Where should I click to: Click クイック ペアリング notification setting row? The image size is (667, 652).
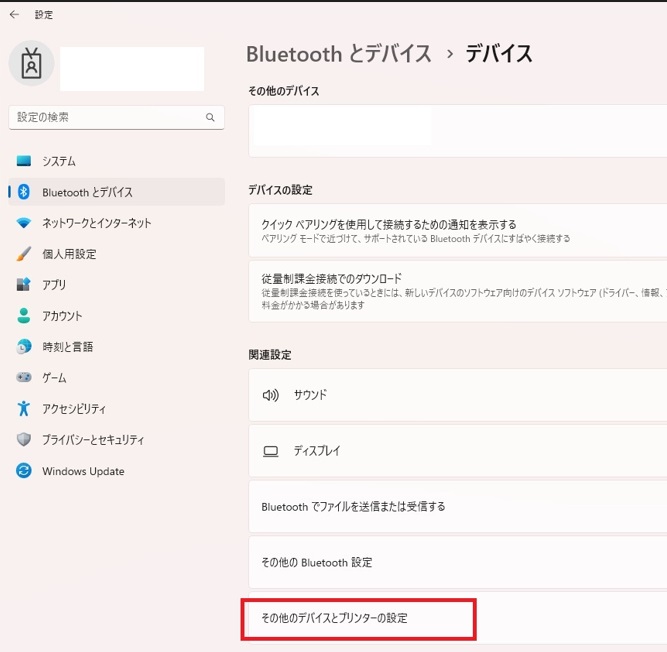(458, 231)
